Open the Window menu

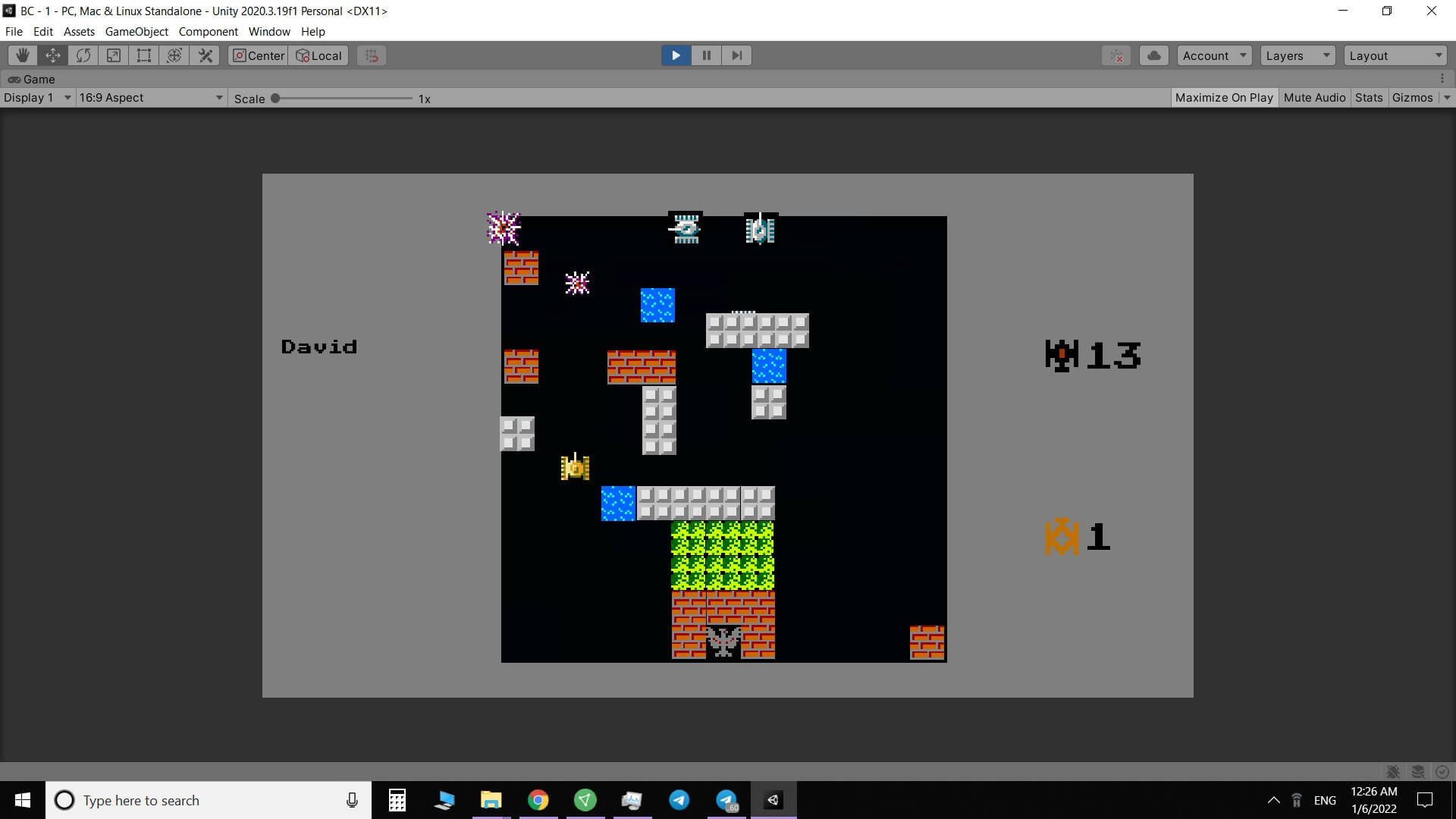click(269, 31)
